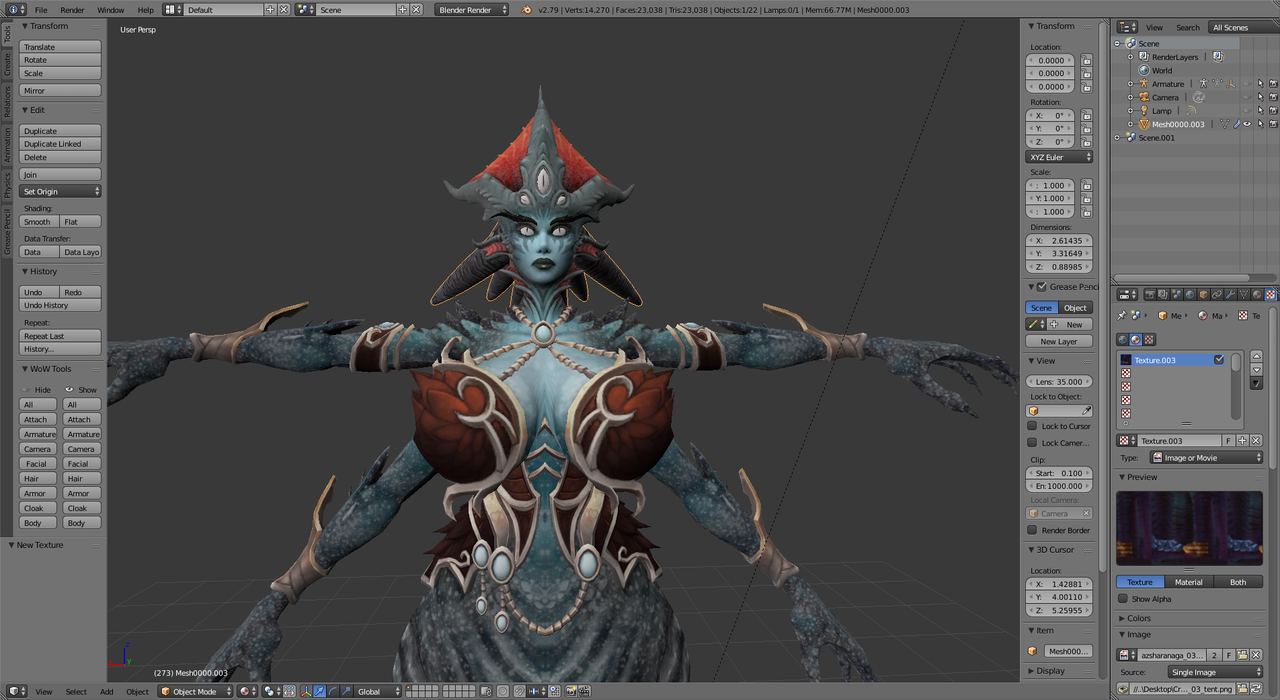Click the Repeat Last button
This screenshot has height=700, width=1280.
tap(61, 336)
